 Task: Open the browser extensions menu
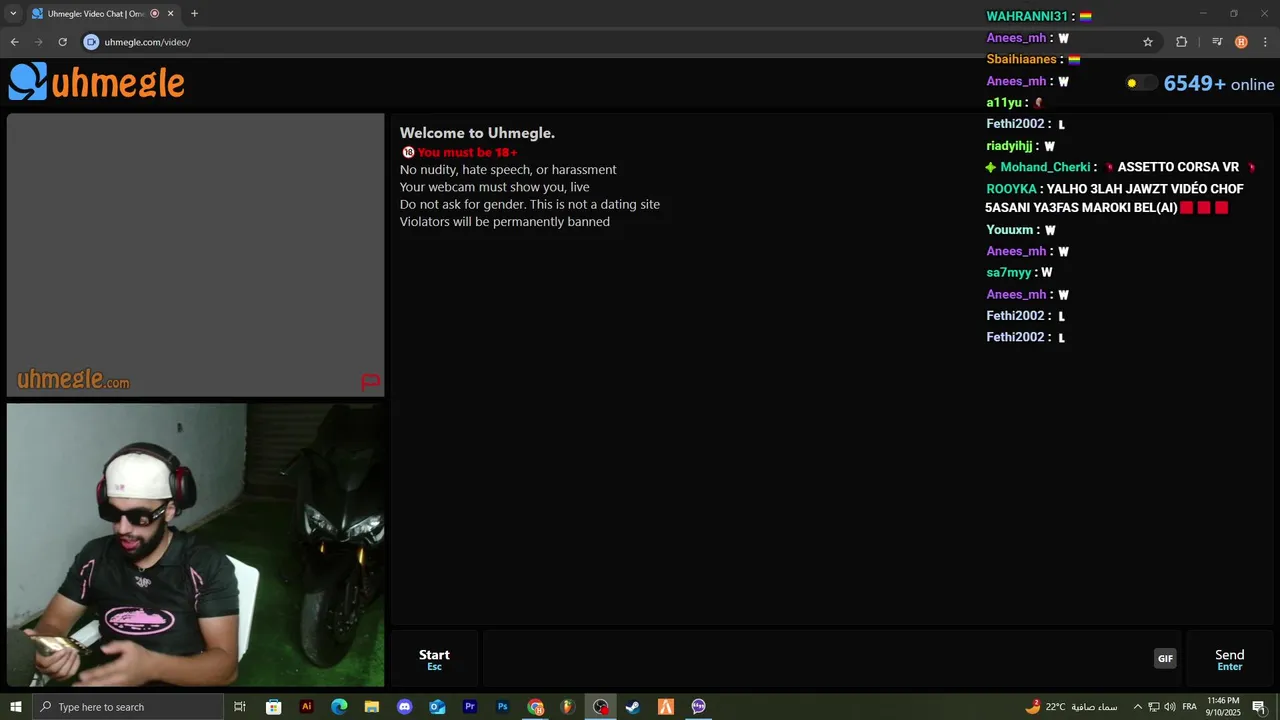click(x=1181, y=42)
